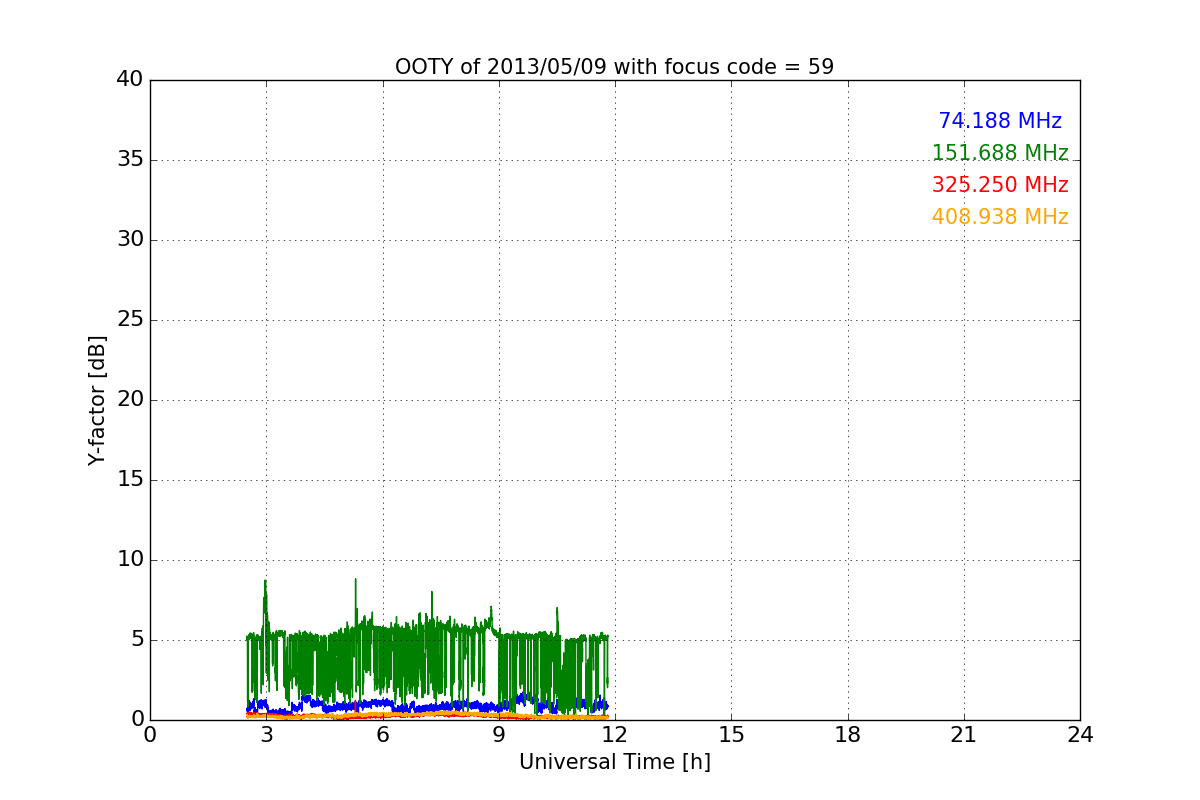Click the x-axis tick label 24
1200x800 pixels.
pos(1080,735)
